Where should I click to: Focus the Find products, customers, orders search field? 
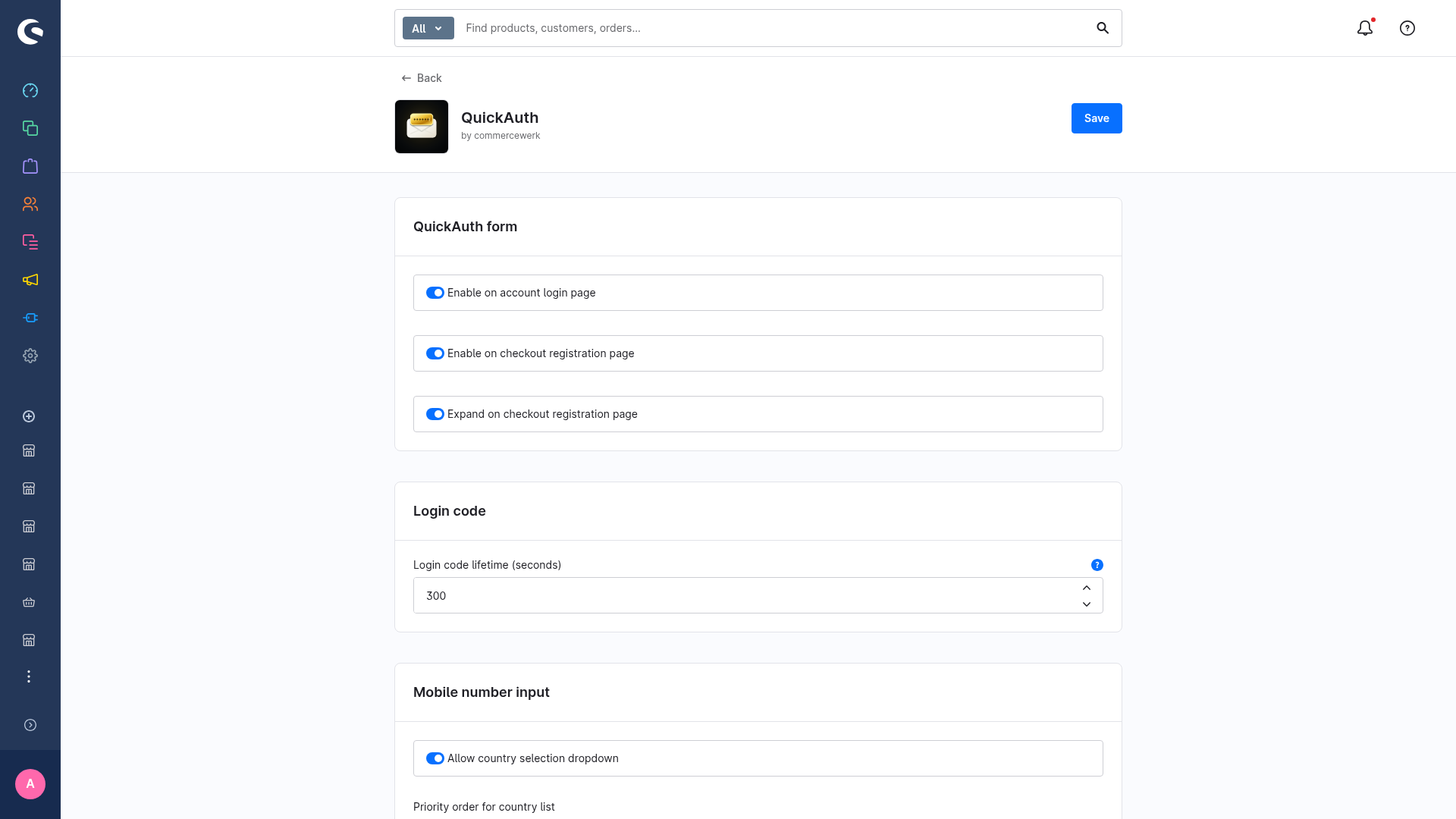773,28
